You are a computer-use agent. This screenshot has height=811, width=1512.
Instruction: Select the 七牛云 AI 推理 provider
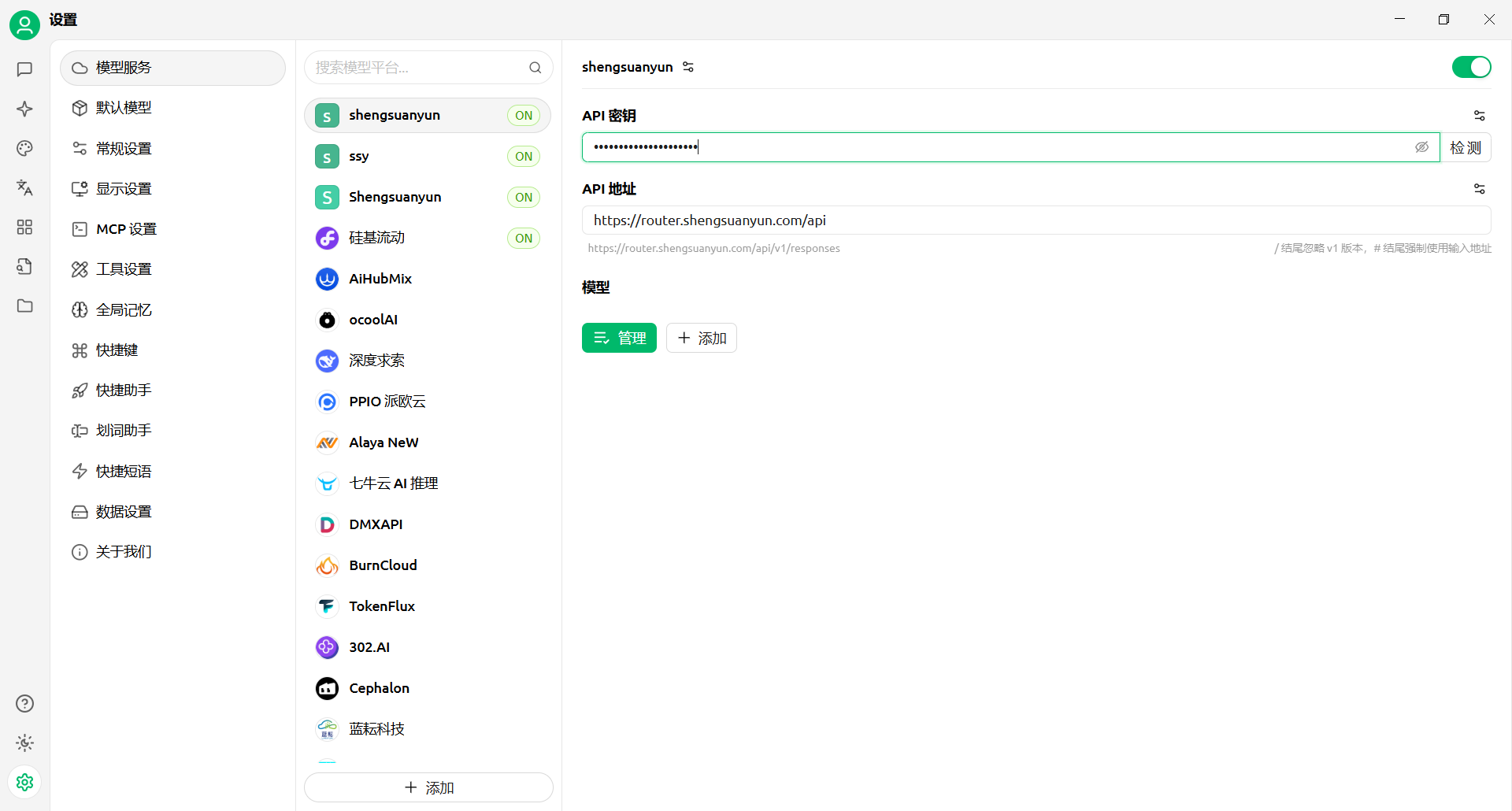[428, 483]
